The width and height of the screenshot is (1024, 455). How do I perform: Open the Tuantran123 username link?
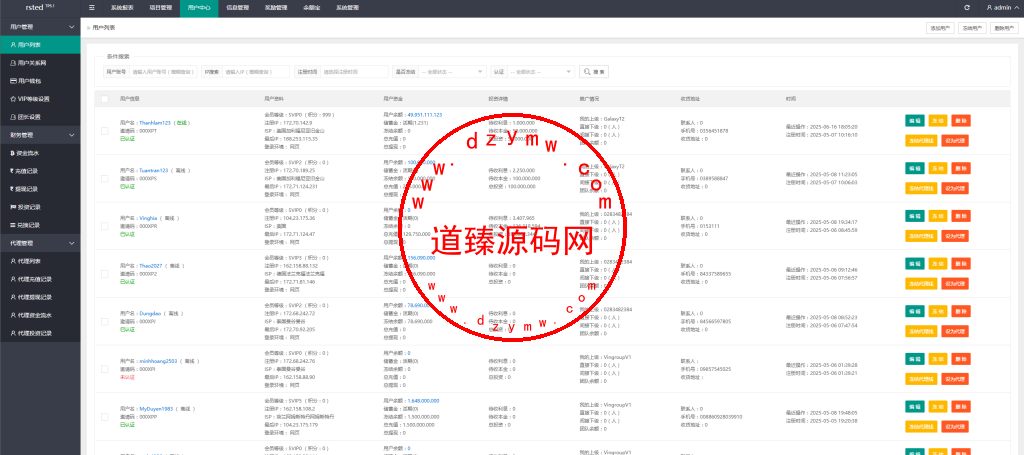coord(154,170)
